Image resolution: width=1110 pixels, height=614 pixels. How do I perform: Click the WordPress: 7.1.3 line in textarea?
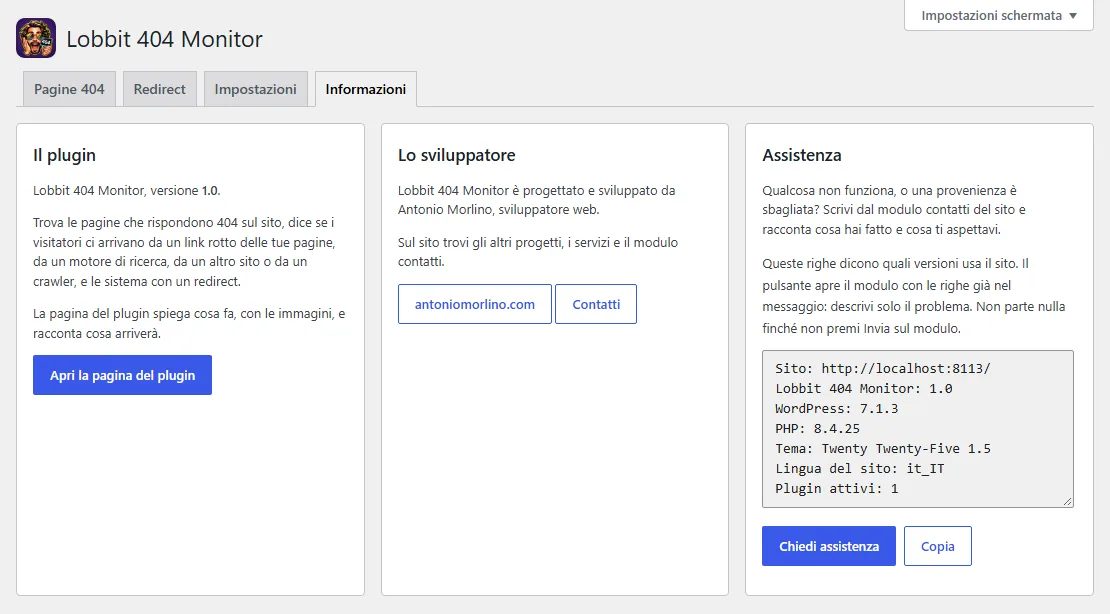point(837,409)
